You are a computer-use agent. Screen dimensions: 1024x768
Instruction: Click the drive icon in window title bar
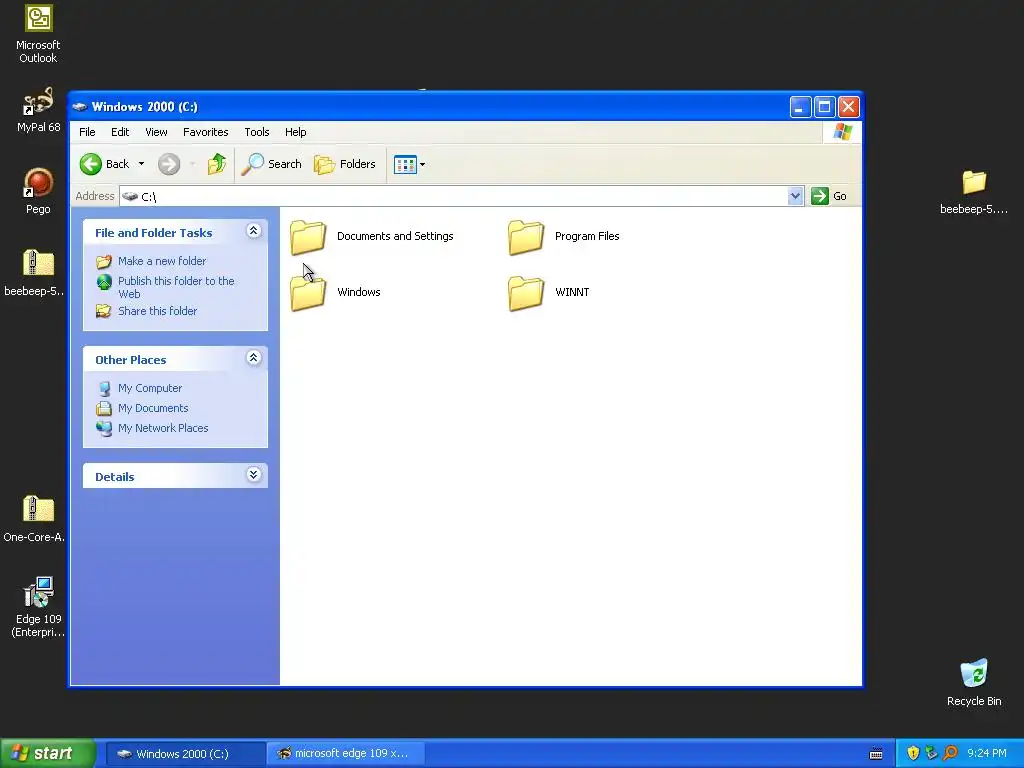point(80,106)
